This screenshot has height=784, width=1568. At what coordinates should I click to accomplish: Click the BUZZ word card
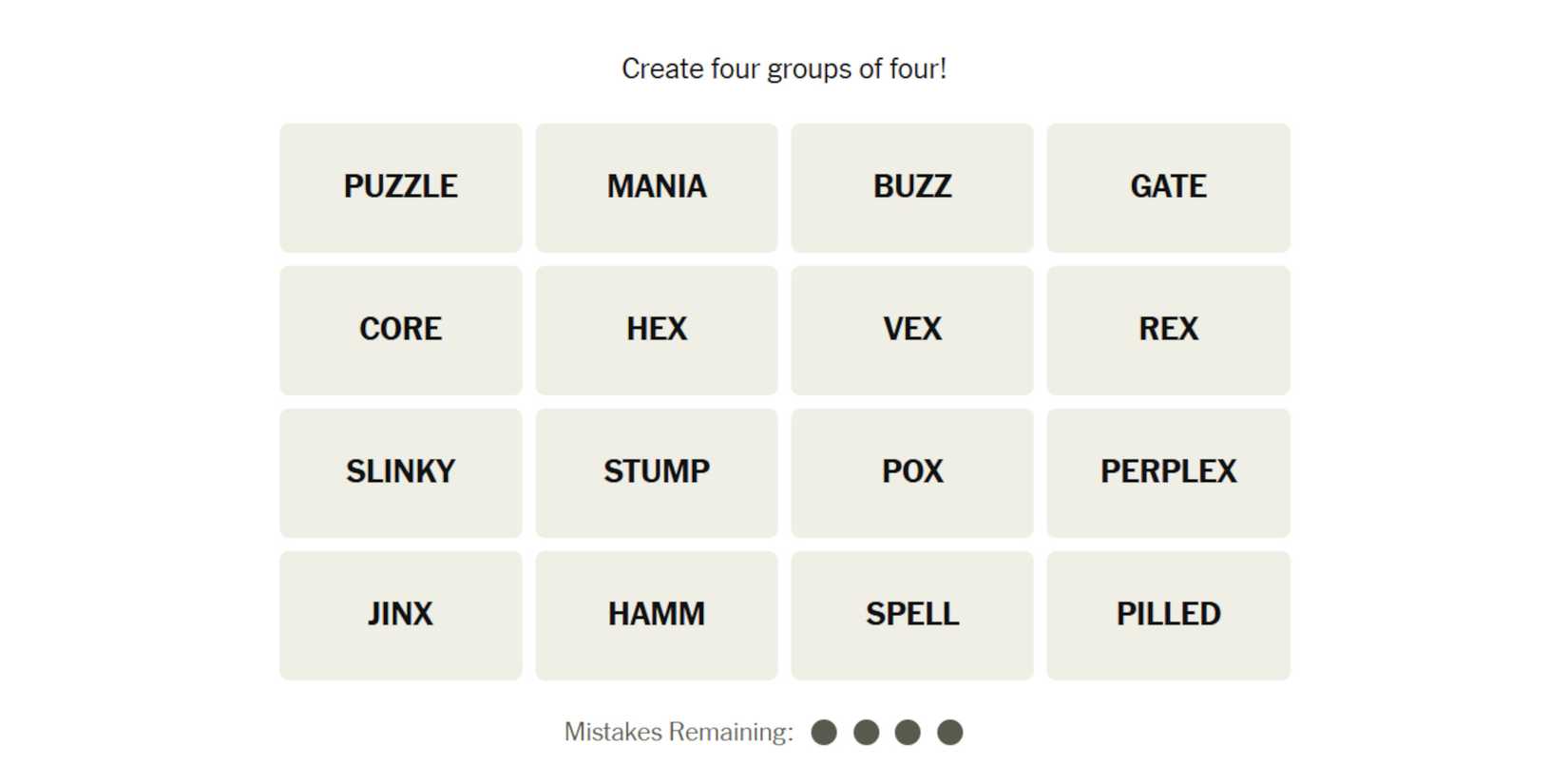coord(911,187)
